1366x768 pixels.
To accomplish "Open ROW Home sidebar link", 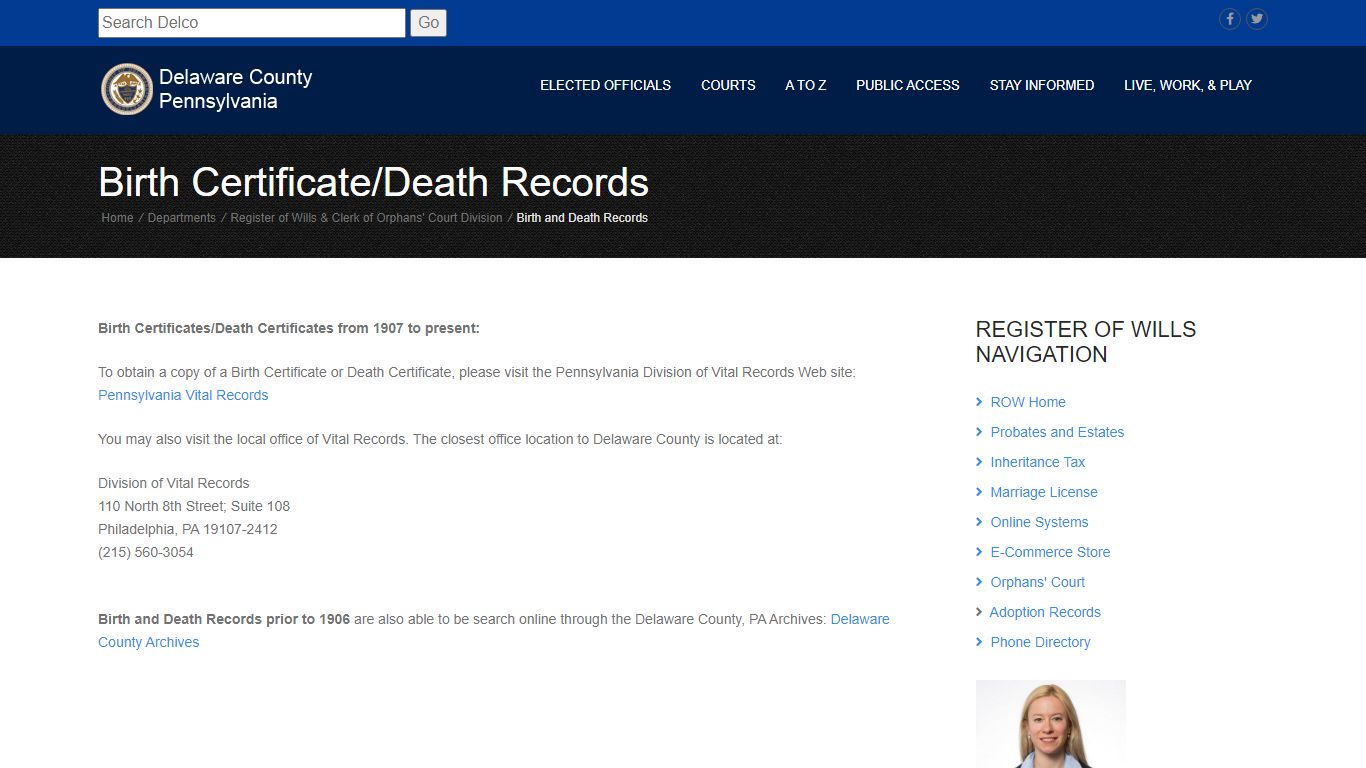I will tap(1027, 402).
